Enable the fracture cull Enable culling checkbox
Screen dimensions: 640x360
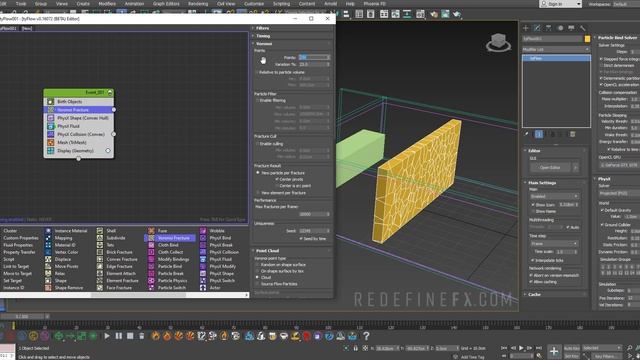[257, 144]
